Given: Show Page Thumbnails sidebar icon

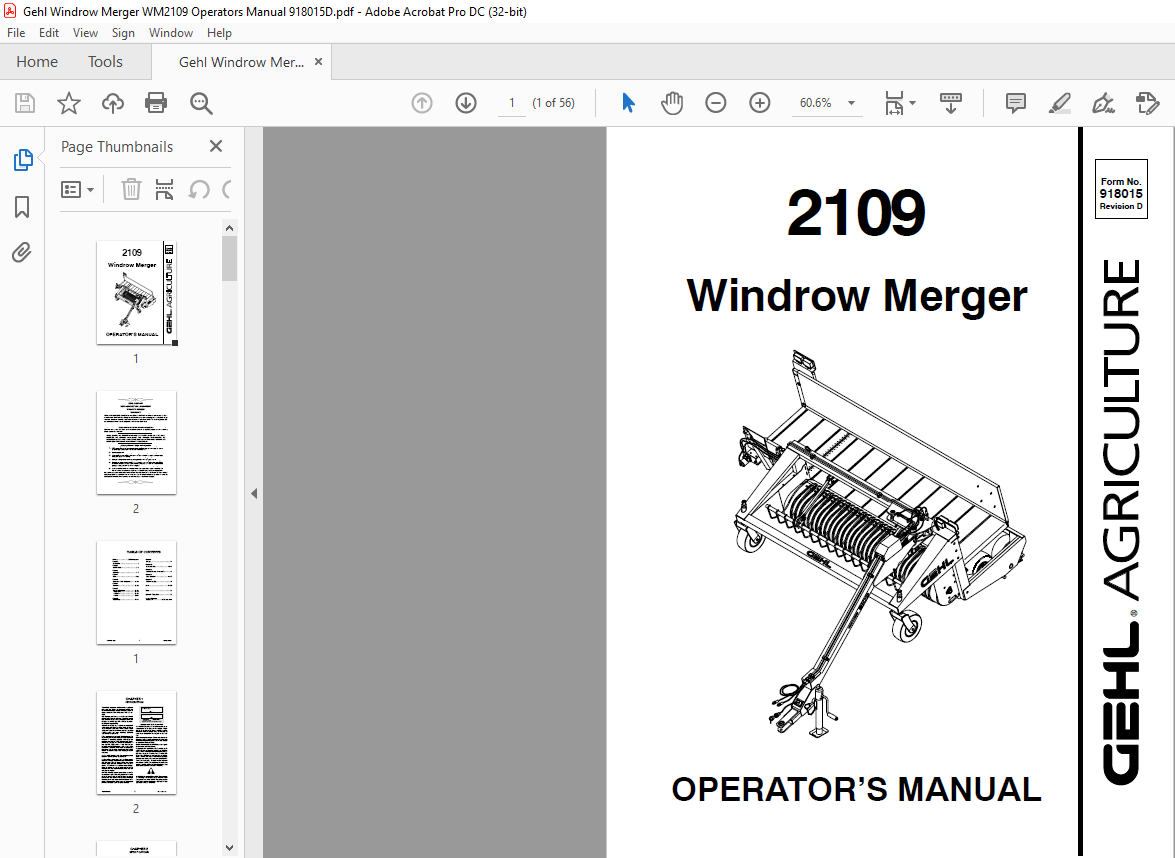Looking at the screenshot, I should 22,160.
